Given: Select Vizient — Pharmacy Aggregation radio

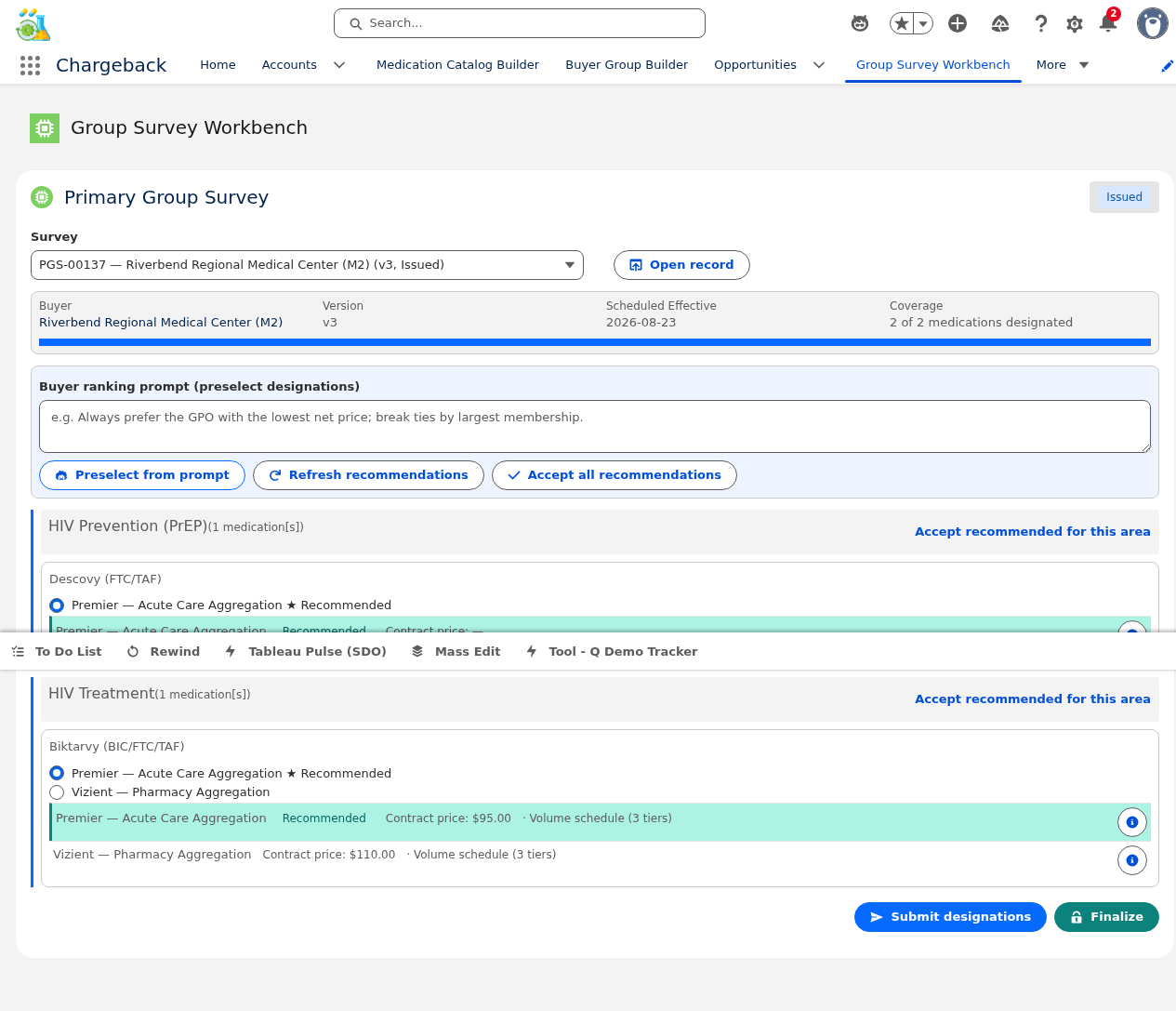Looking at the screenshot, I should [57, 792].
